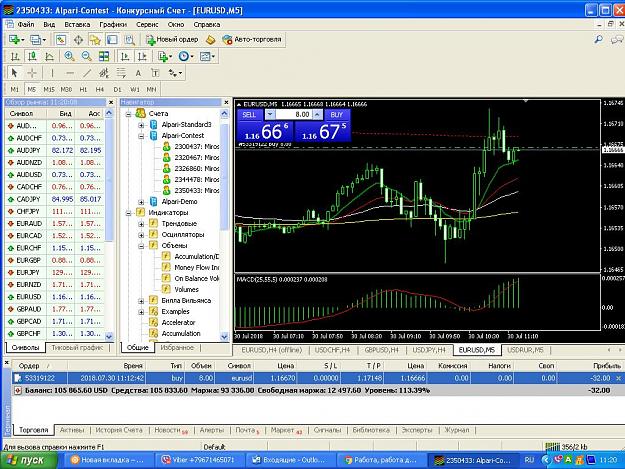This screenshot has height=469, width=625.
Task: Collapse the Объемы indicators folder
Action: tap(141, 246)
